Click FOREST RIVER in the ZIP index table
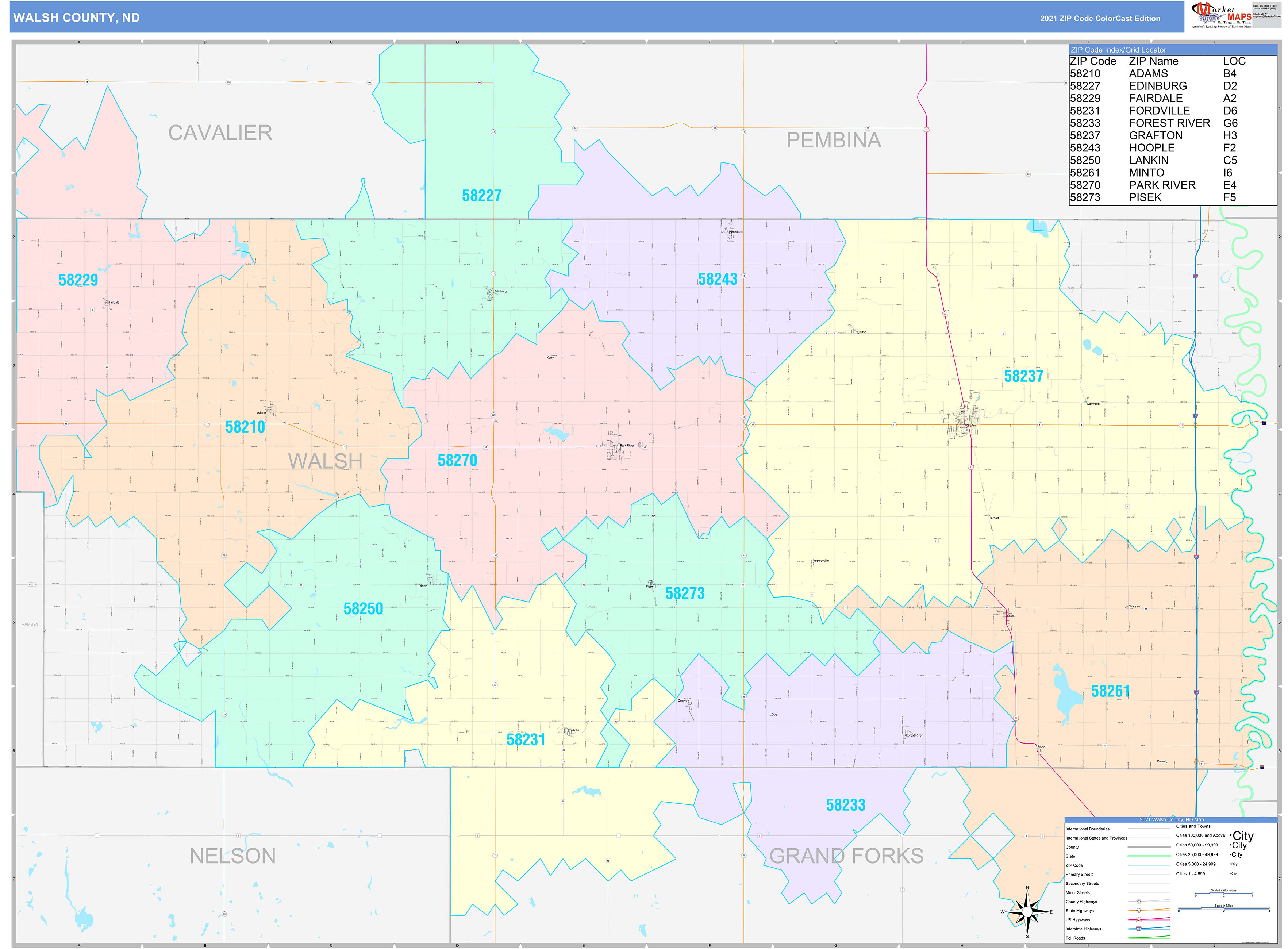 (1169, 123)
